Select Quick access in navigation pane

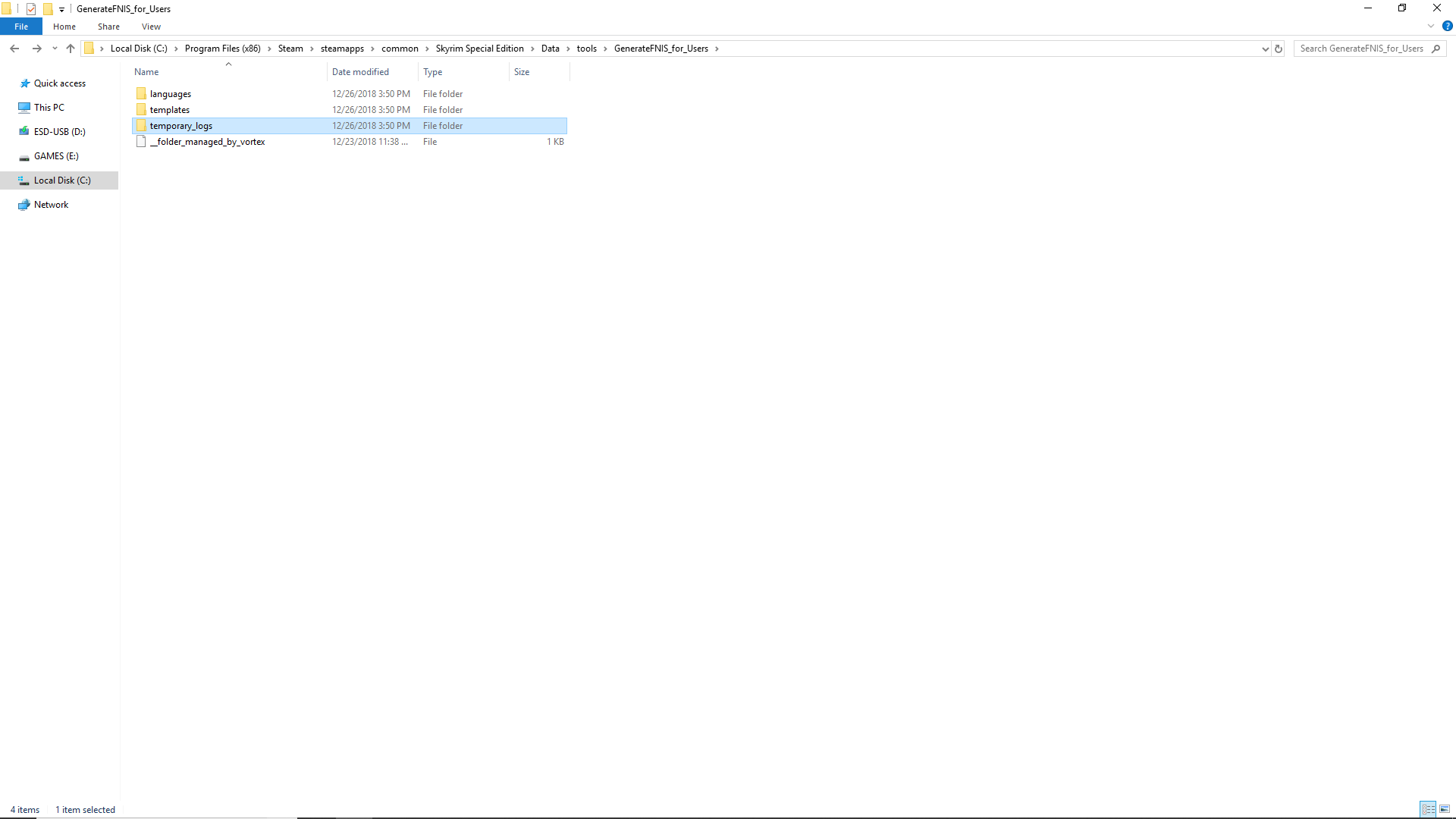pyautogui.click(x=59, y=83)
